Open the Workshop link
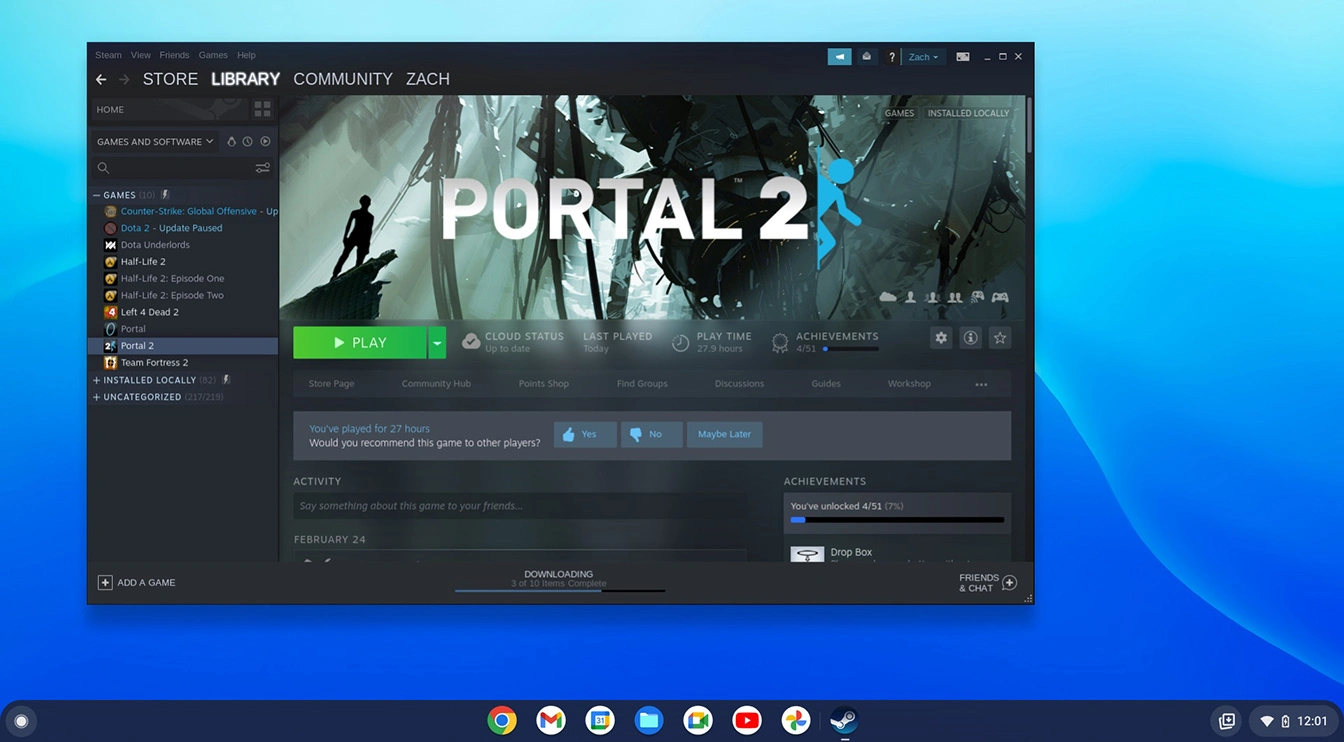This screenshot has width=1344, height=742. [909, 384]
